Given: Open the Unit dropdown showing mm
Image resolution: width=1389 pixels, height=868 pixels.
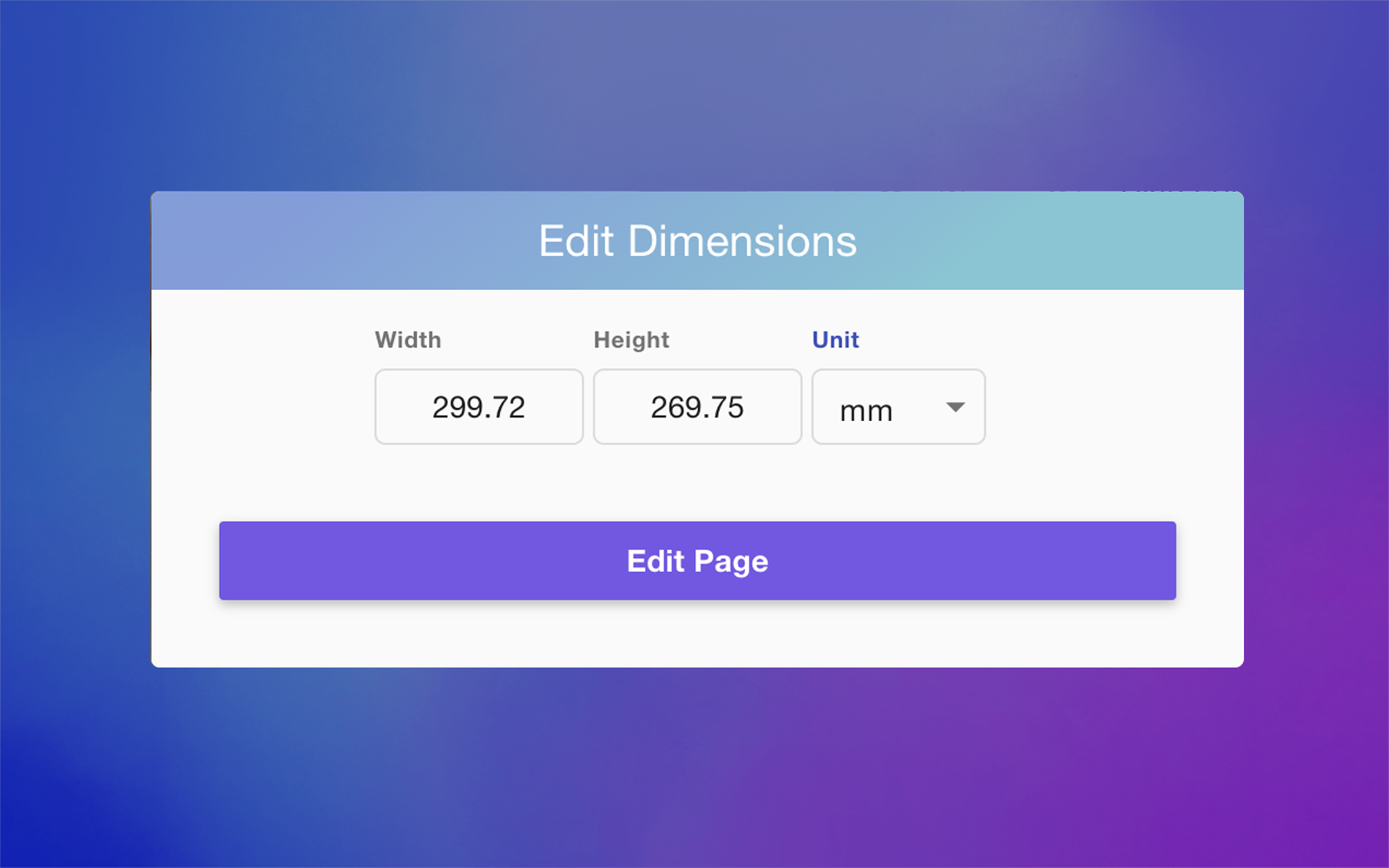Looking at the screenshot, I should pos(898,407).
